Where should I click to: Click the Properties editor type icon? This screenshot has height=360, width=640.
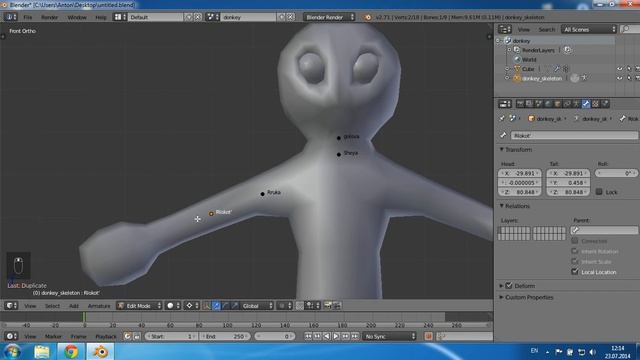(x=505, y=104)
